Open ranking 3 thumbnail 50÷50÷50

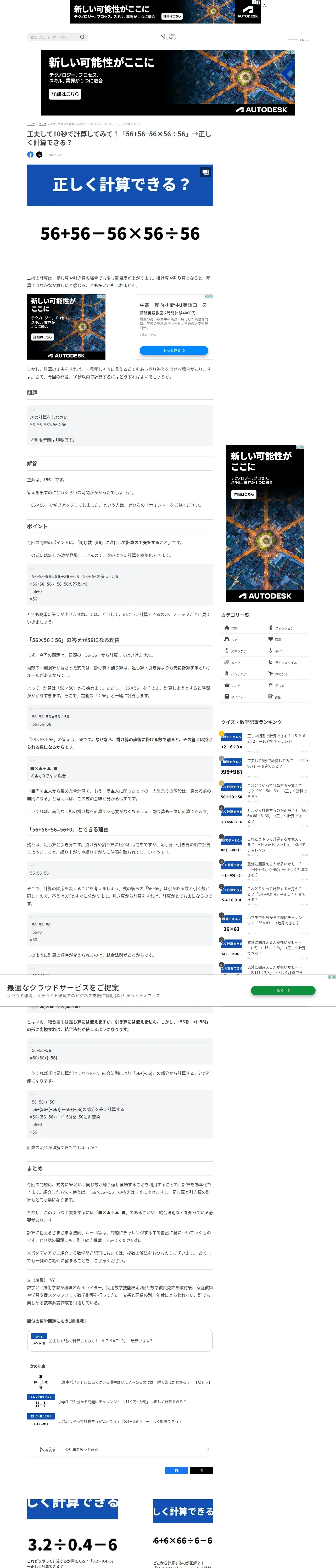(x=232, y=793)
